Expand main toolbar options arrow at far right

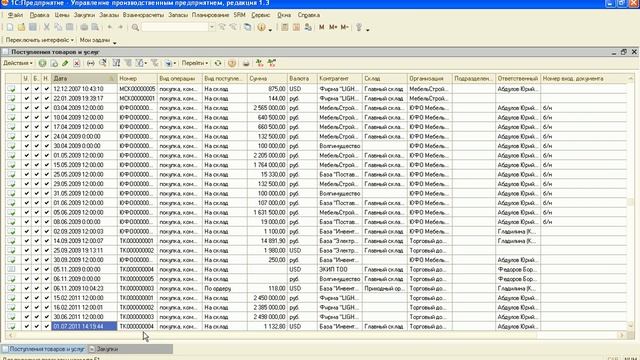pyautogui.click(x=368, y=29)
